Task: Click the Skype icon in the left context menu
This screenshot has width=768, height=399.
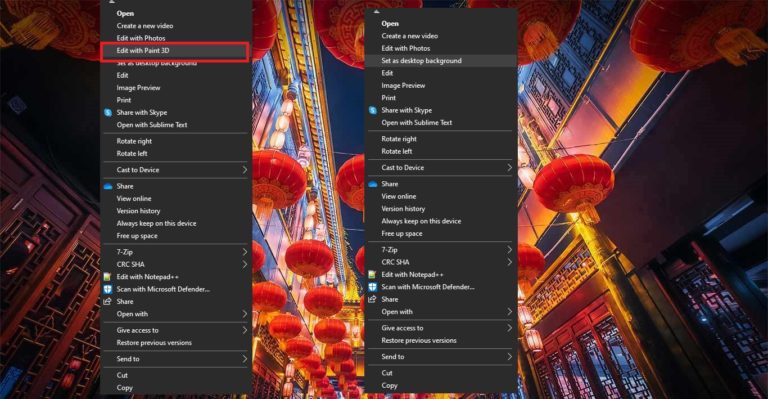Action: click(x=108, y=113)
